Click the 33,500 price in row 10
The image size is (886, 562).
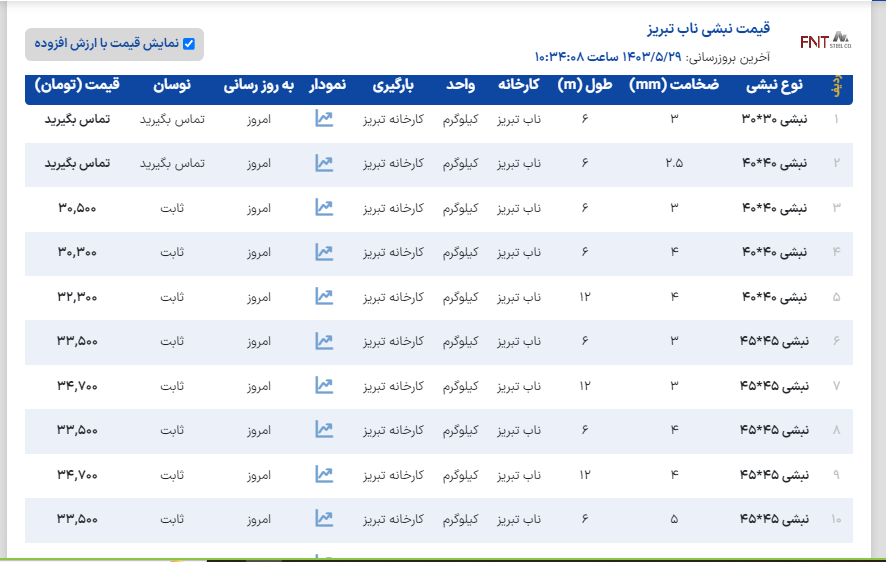(77, 519)
